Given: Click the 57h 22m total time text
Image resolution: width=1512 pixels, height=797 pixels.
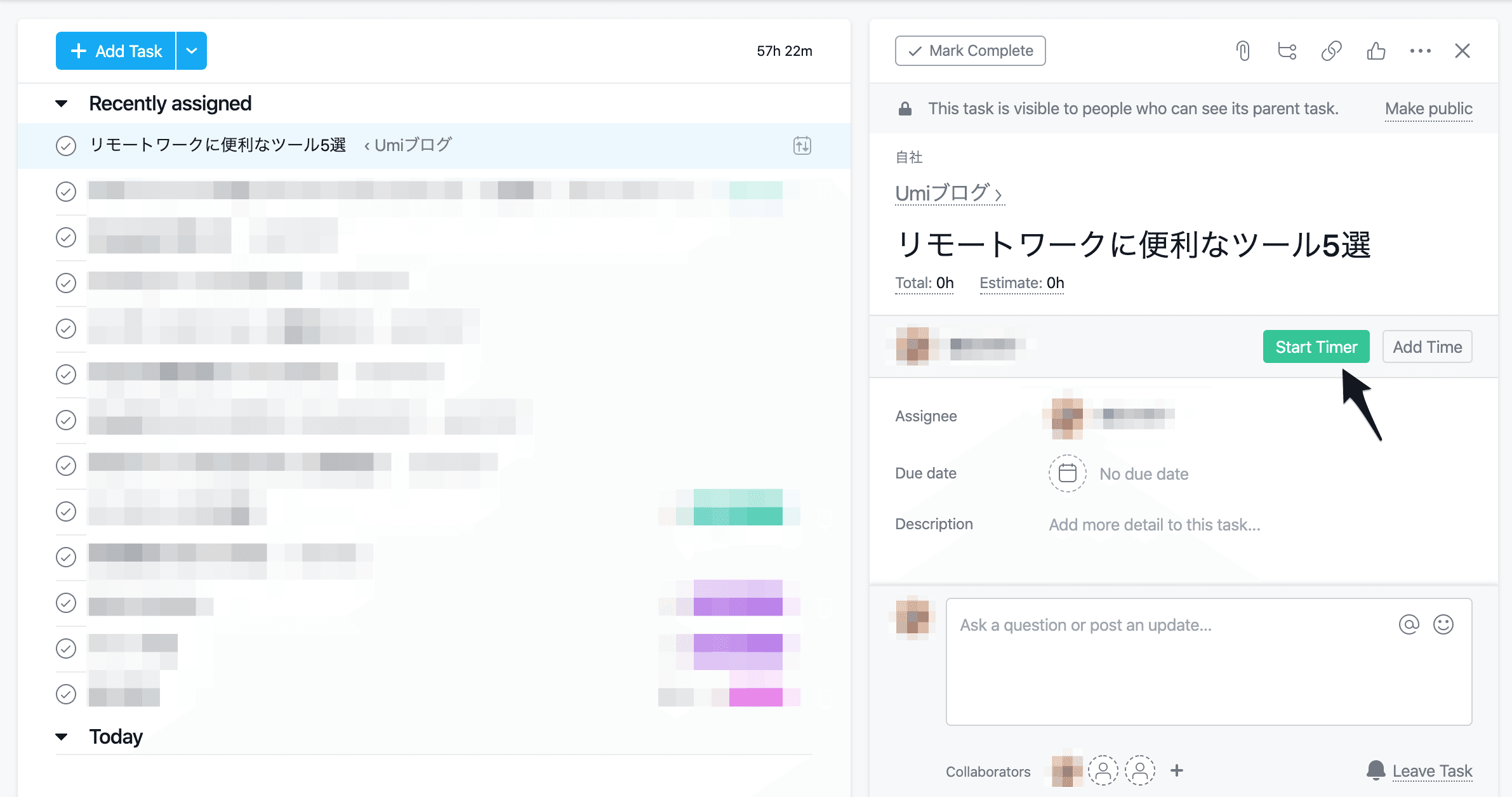Looking at the screenshot, I should (785, 51).
